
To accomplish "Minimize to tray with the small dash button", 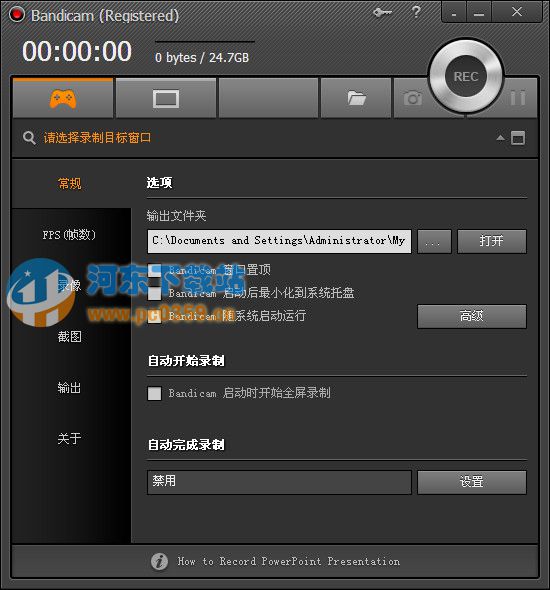I will (x=454, y=13).
